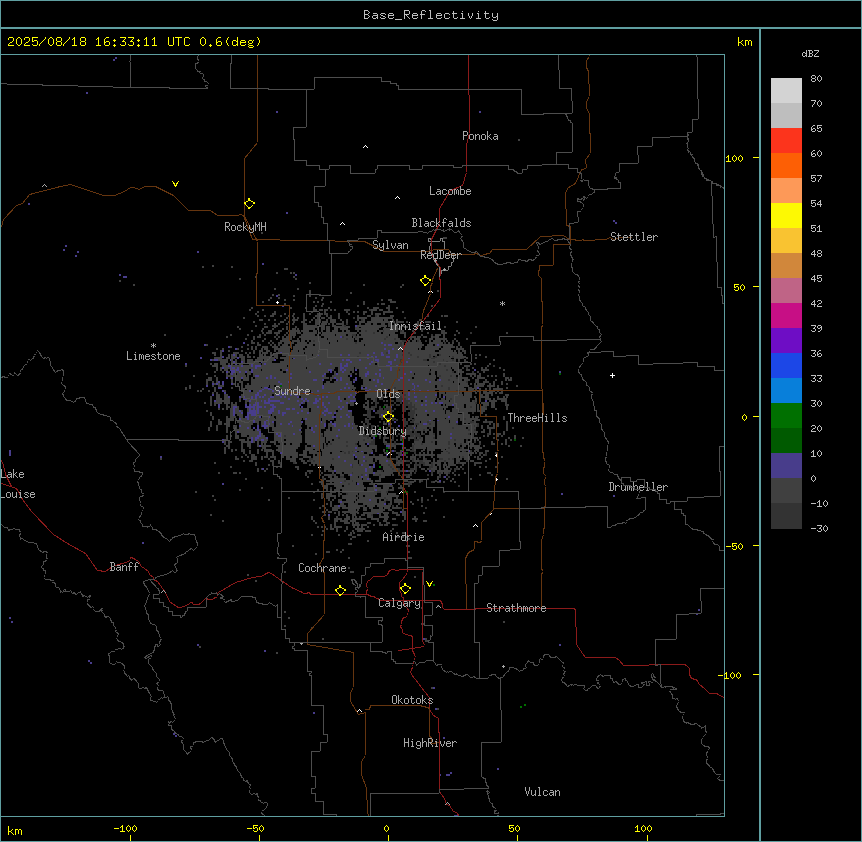This screenshot has width=862, height=842.
Task: Pick the red 60–65 dBZ legend swatch
Action: [786, 140]
